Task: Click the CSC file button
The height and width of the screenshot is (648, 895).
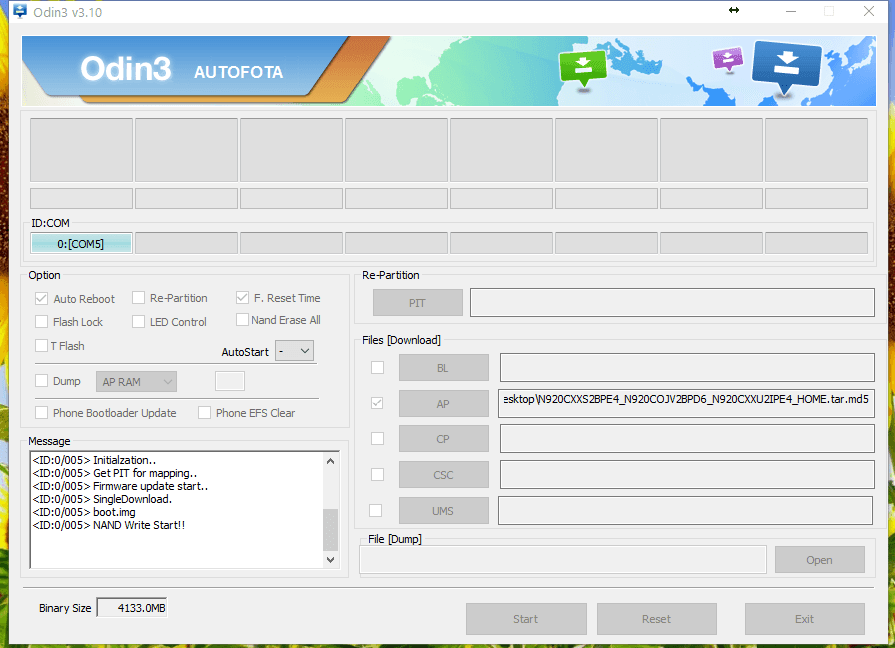Action: click(444, 474)
